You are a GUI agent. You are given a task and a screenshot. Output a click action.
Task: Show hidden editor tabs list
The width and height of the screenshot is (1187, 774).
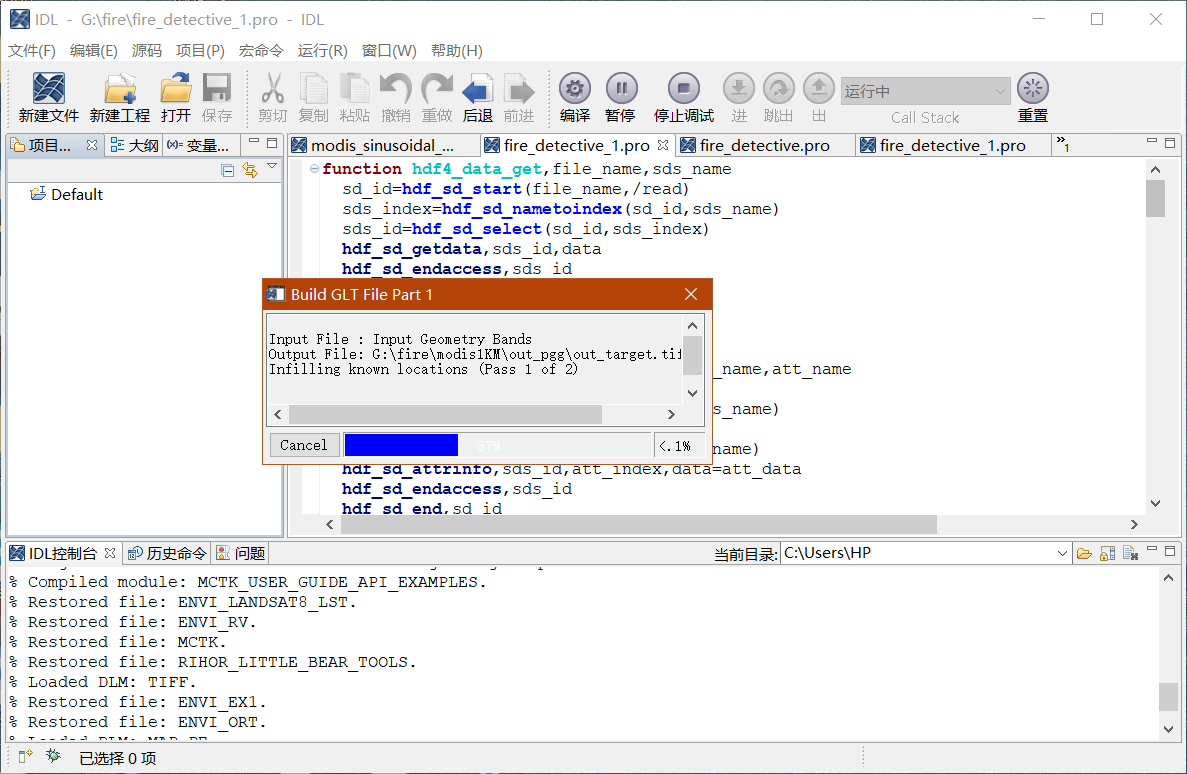[1063, 144]
